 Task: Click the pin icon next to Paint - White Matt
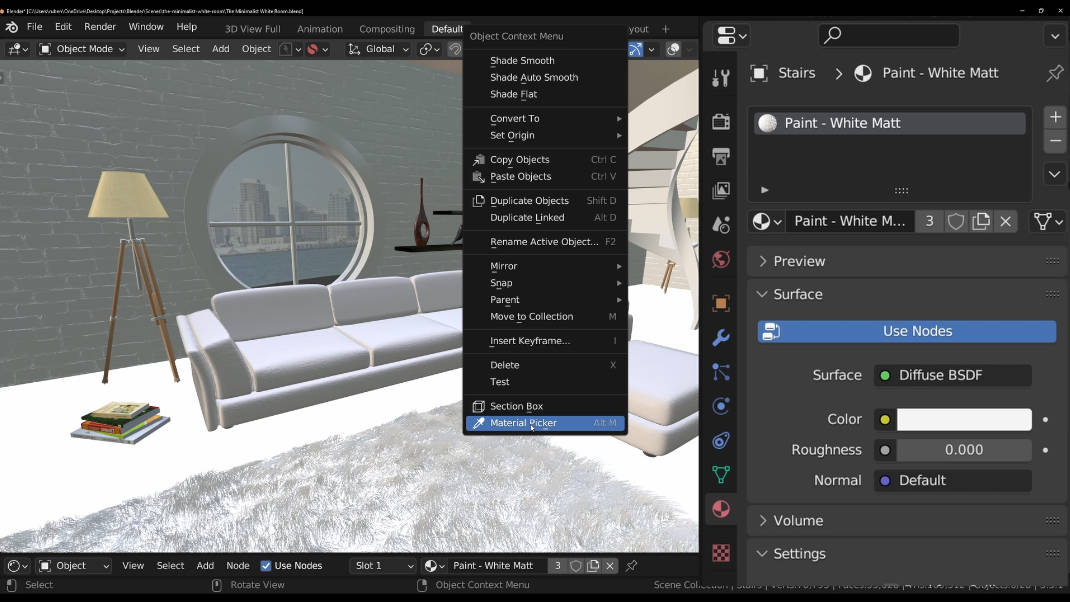click(x=1054, y=72)
